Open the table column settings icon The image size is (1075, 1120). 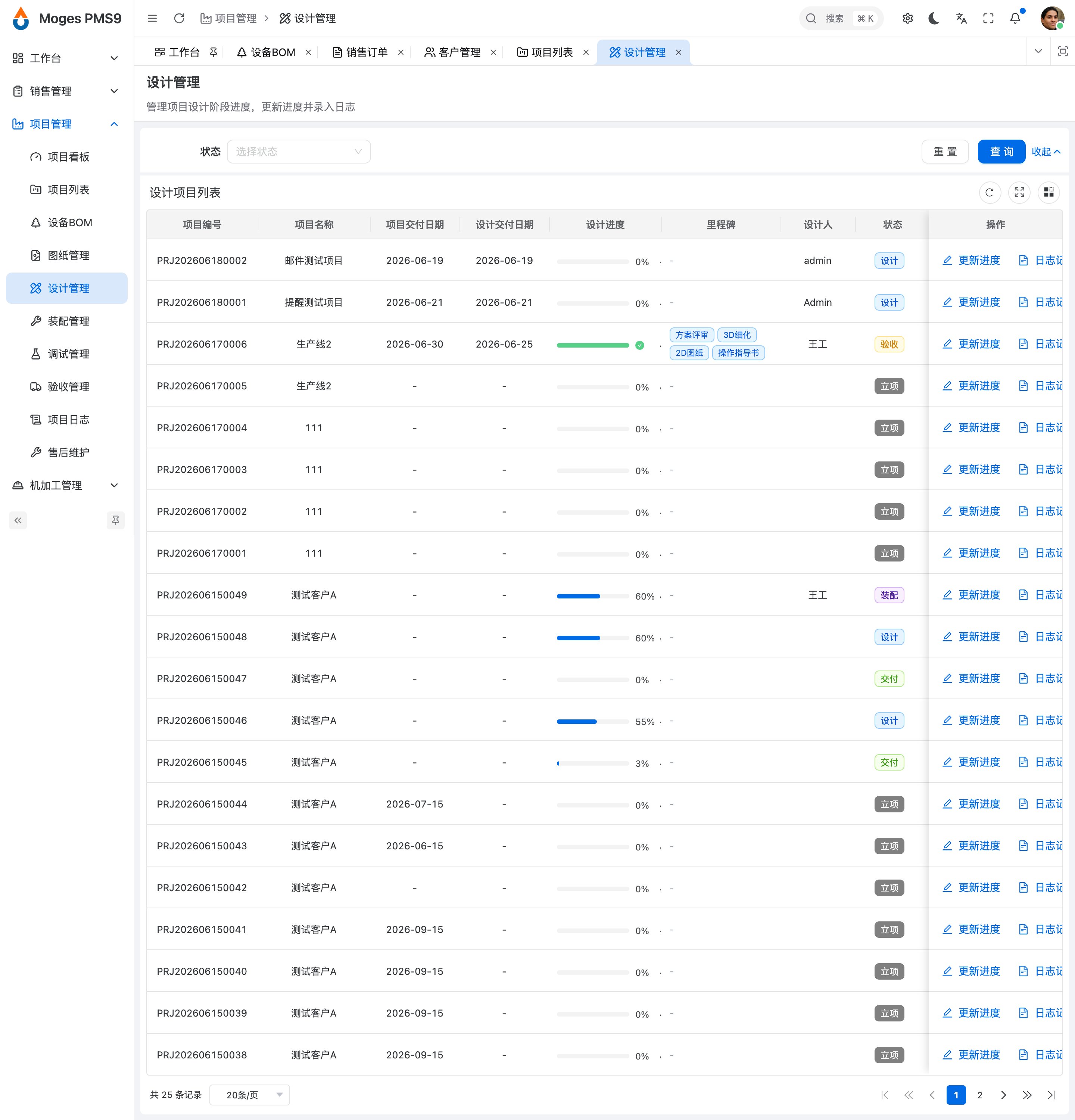pyautogui.click(x=1049, y=193)
